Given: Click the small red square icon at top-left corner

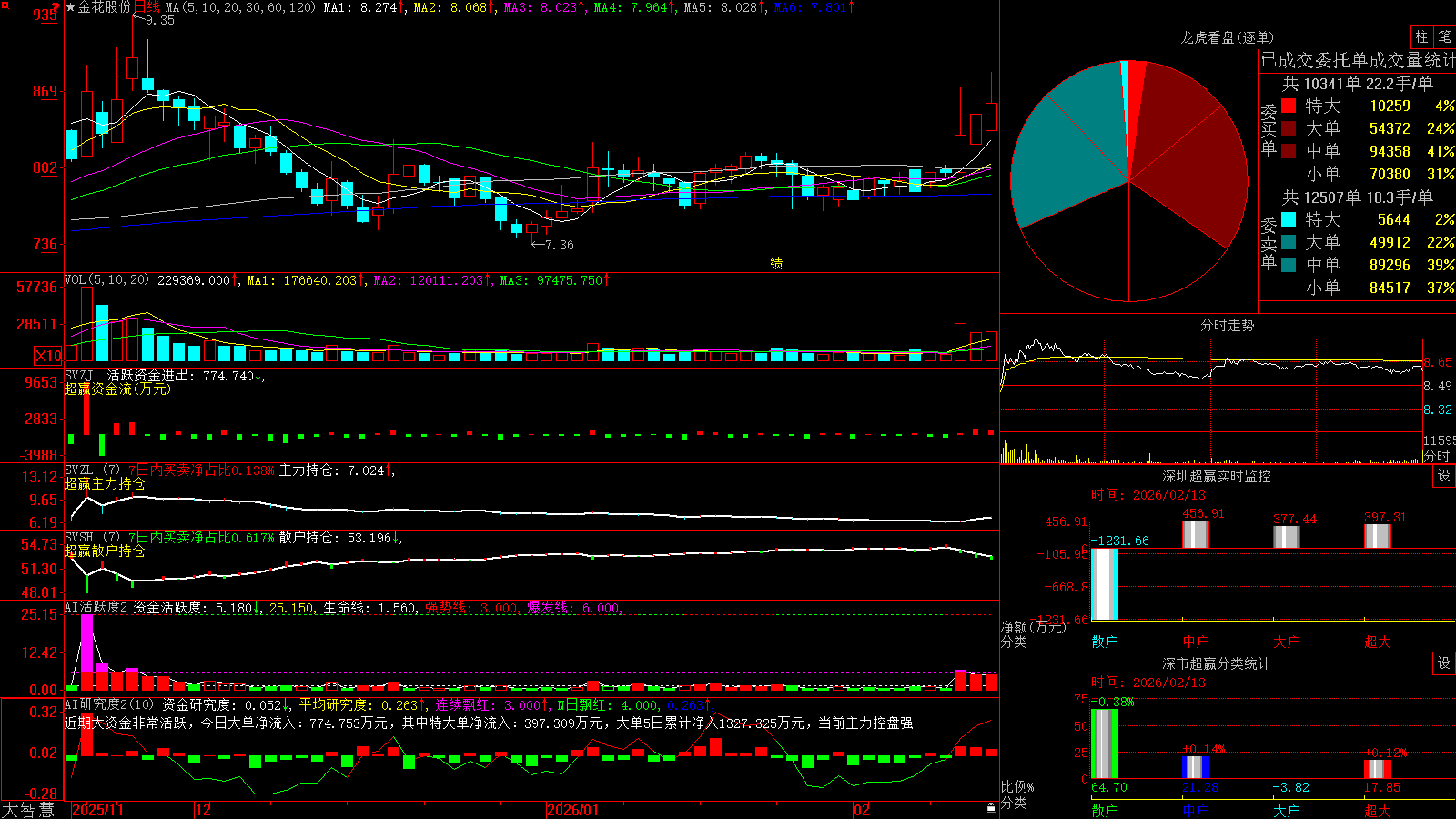Looking at the screenshot, I should click(x=5, y=5).
